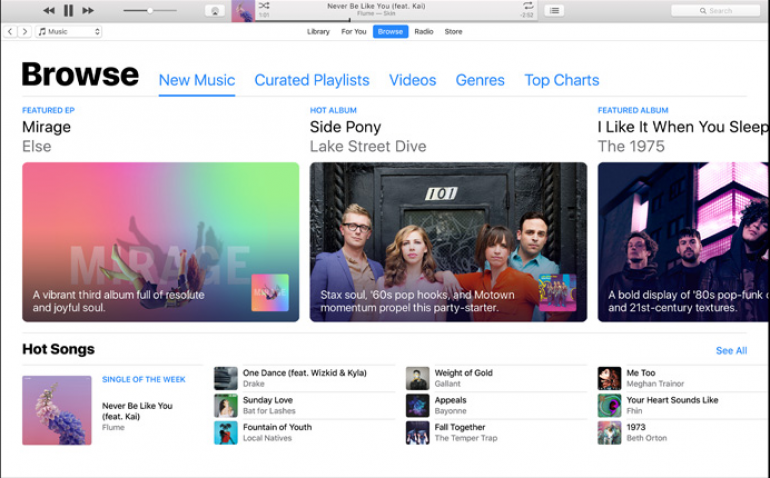770x478 pixels.
Task: Select the song title 1973
Action: click(636, 427)
